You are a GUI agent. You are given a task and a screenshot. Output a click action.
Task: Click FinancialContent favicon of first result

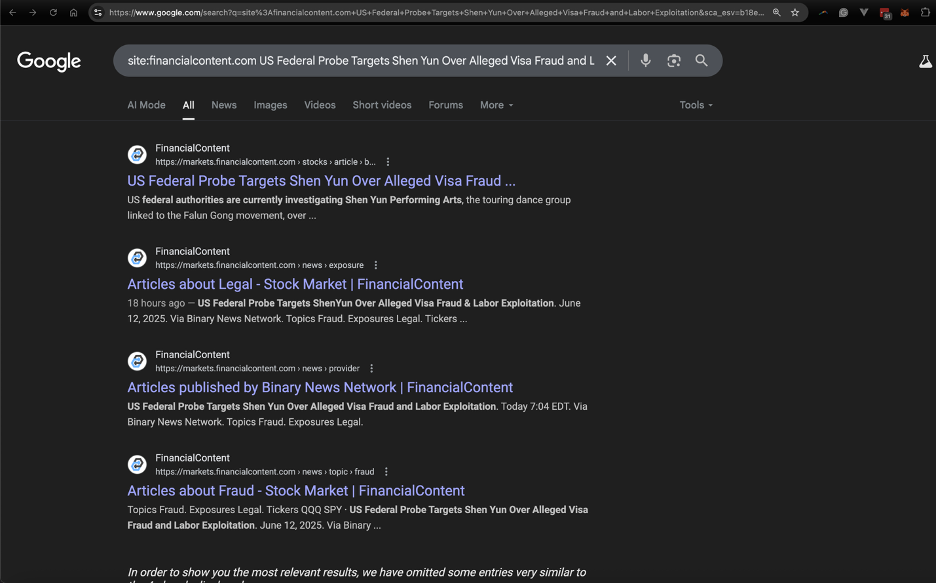(x=137, y=155)
